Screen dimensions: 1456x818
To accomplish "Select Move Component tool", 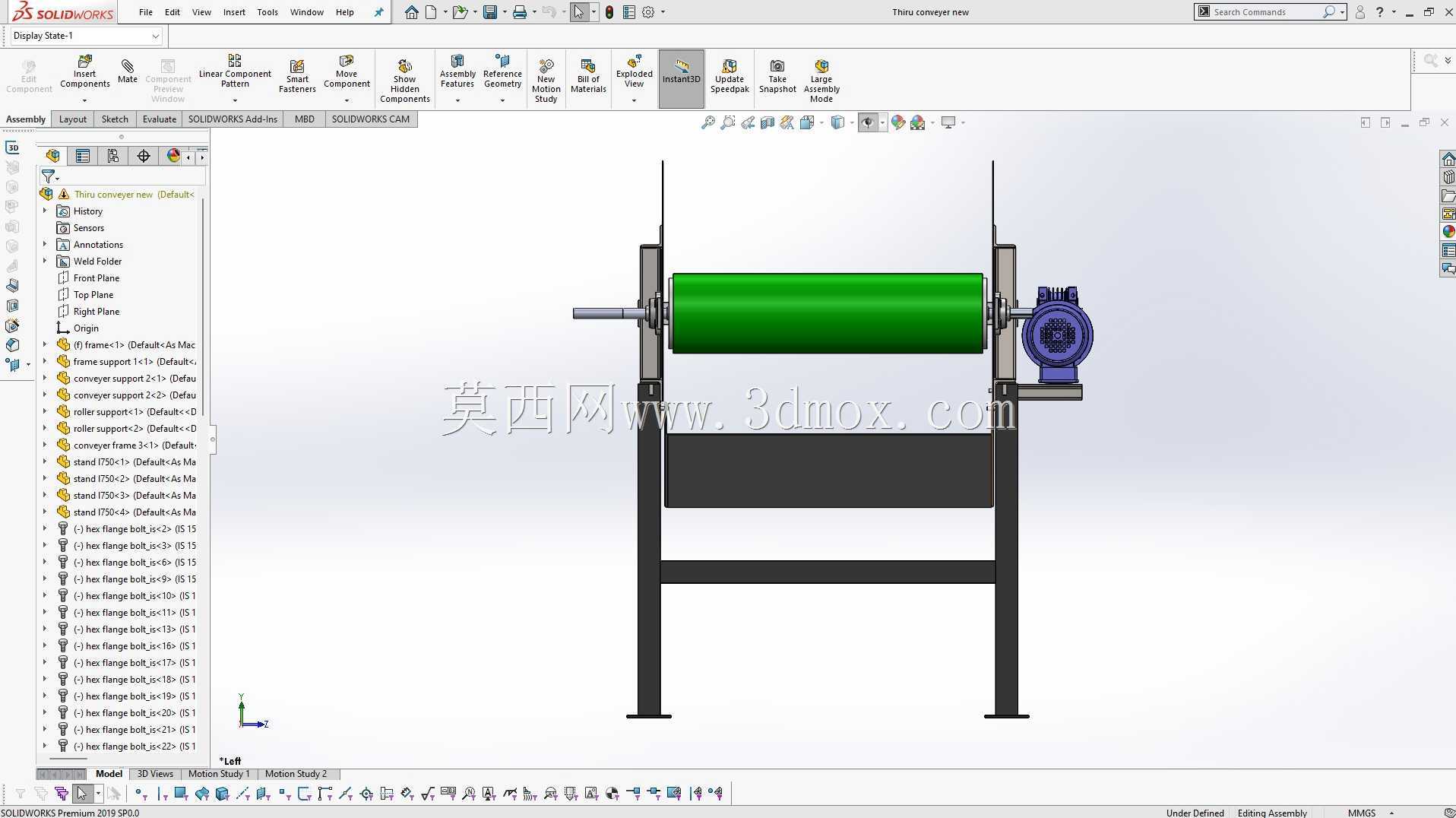I will pos(347,71).
